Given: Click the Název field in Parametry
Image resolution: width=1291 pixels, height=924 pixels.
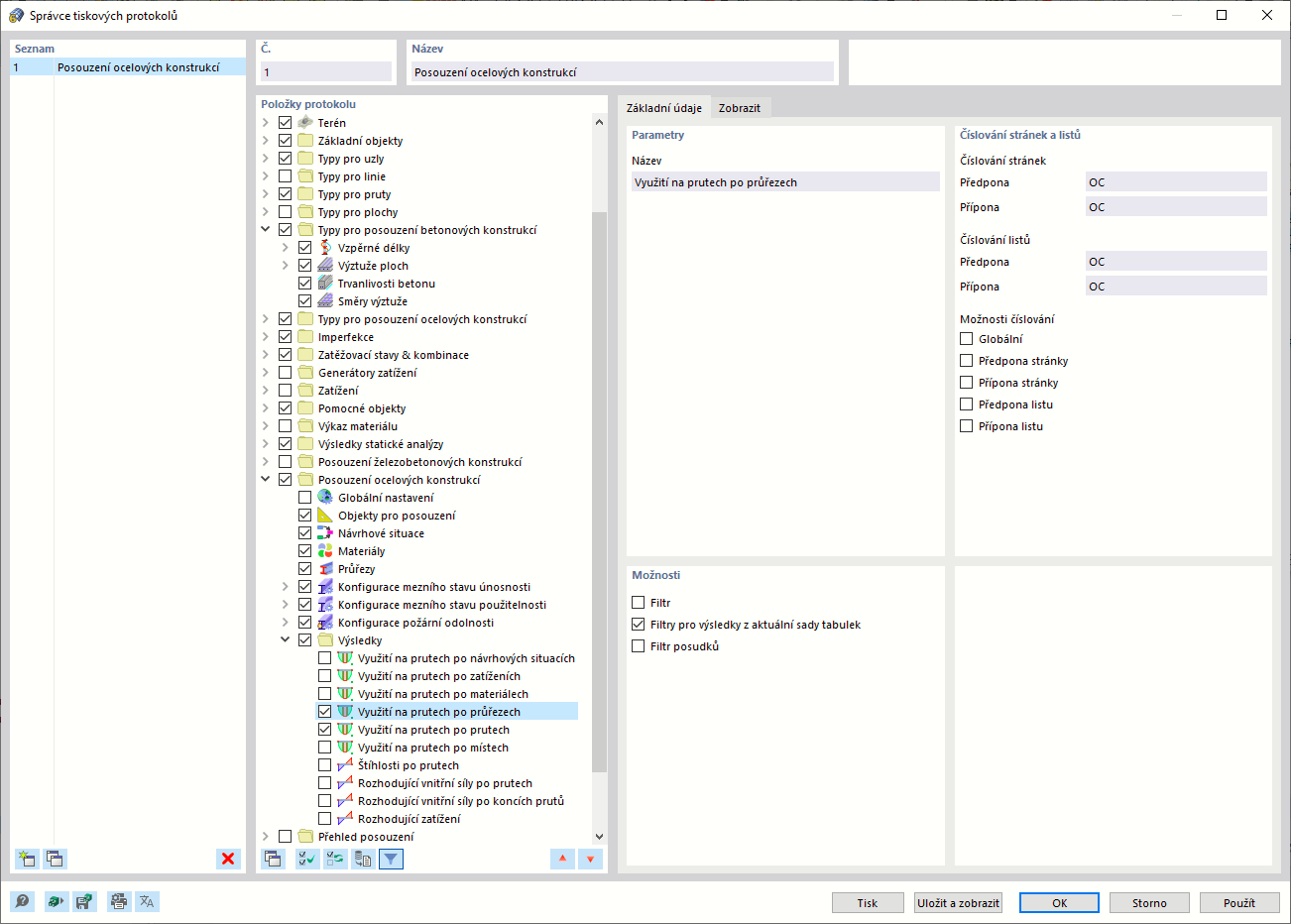Looking at the screenshot, I should [785, 182].
